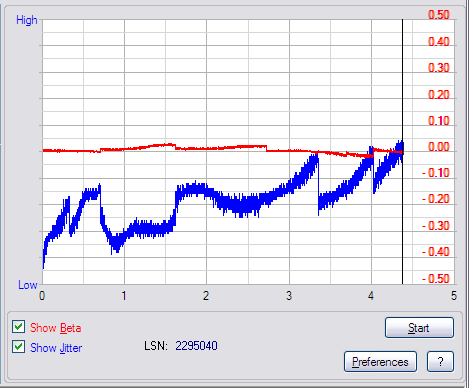The image size is (469, 388).
Task: Click the LSN value 2295040
Action: point(196,346)
